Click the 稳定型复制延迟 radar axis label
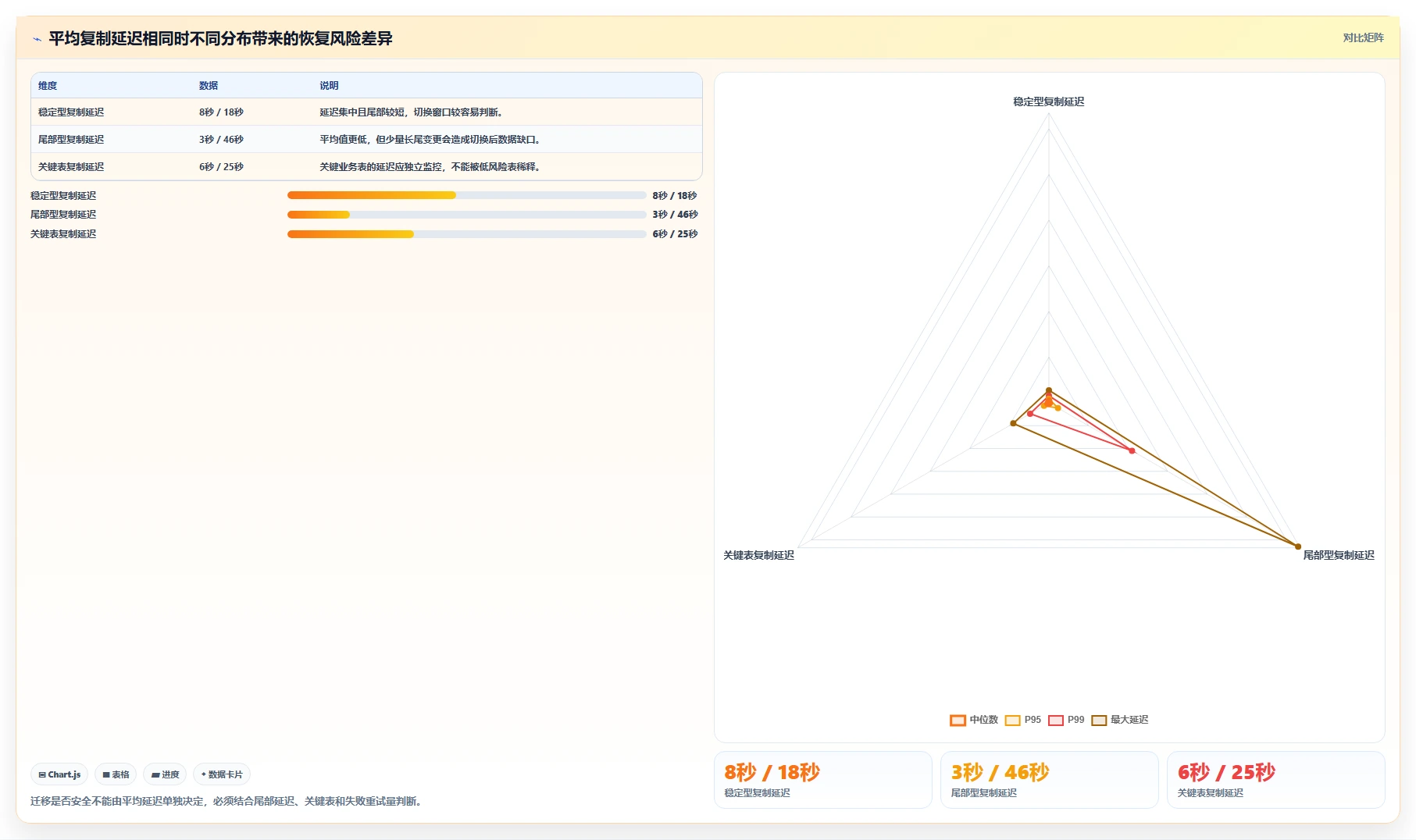The height and width of the screenshot is (840, 1416). (1049, 101)
